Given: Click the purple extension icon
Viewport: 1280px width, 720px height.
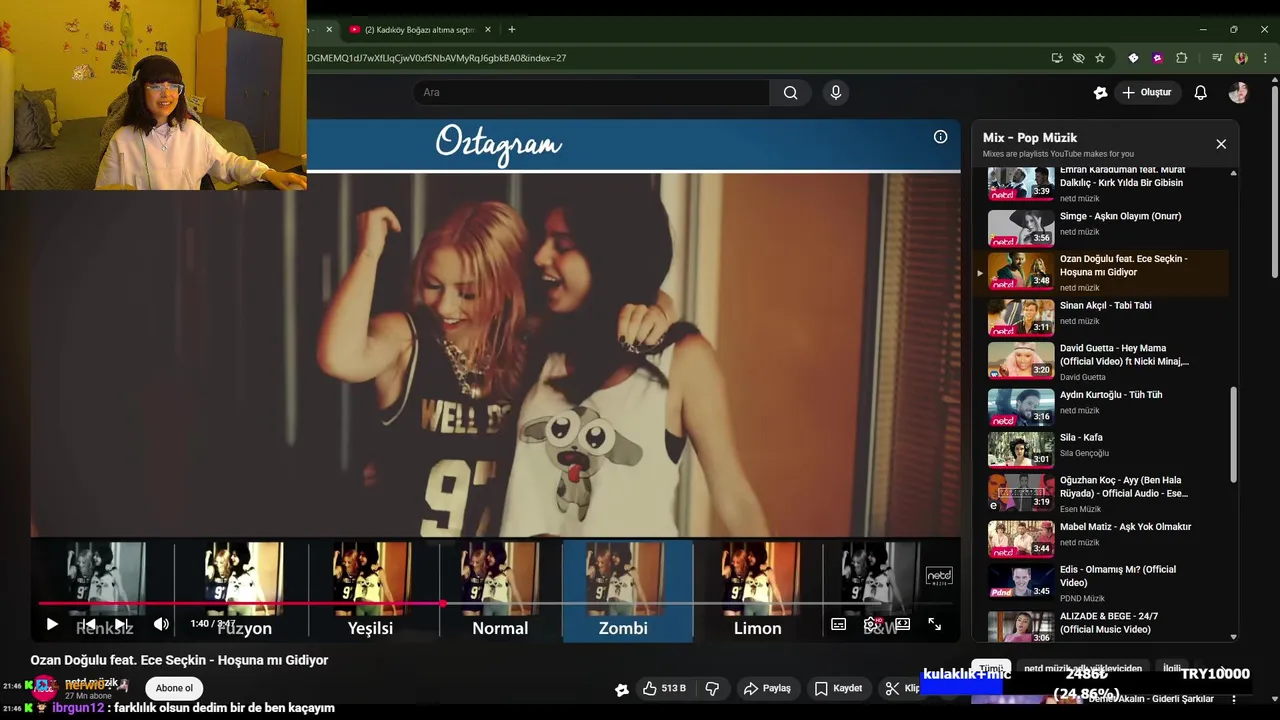Looking at the screenshot, I should click(1157, 58).
